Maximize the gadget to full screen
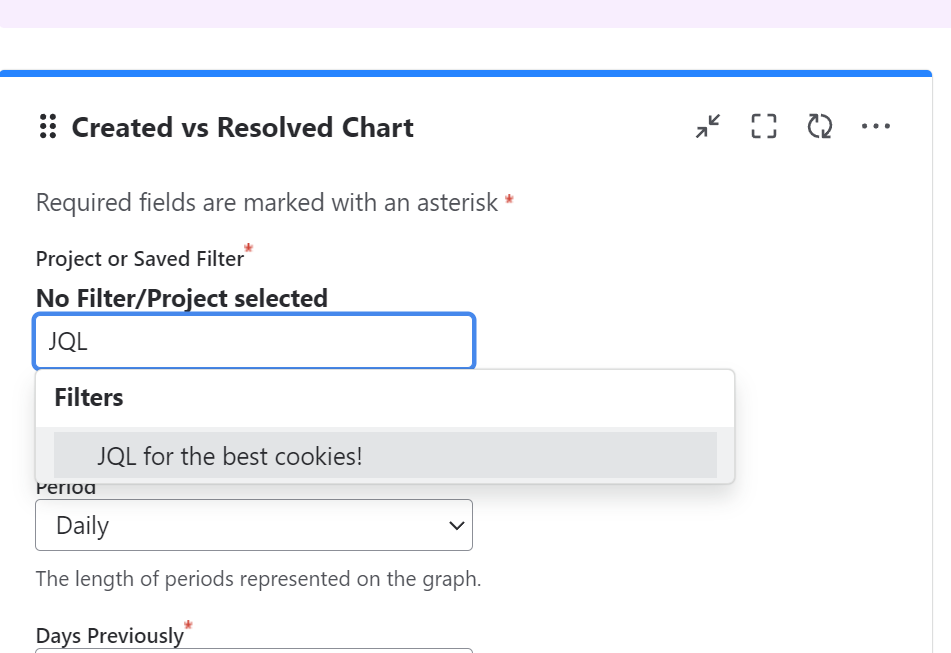The height and width of the screenshot is (653, 951). 764,126
